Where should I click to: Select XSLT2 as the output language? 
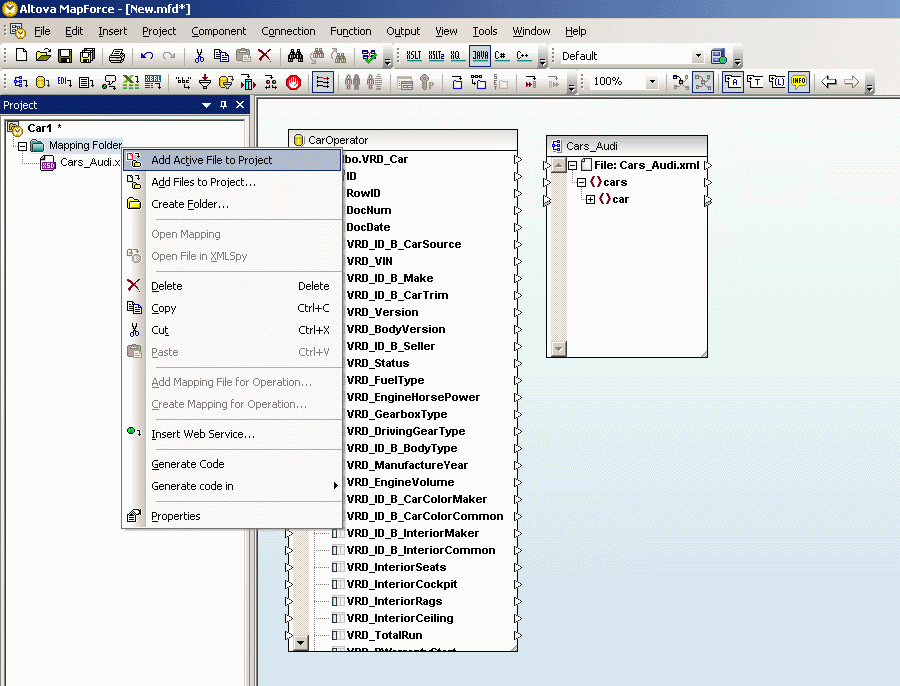coord(436,56)
